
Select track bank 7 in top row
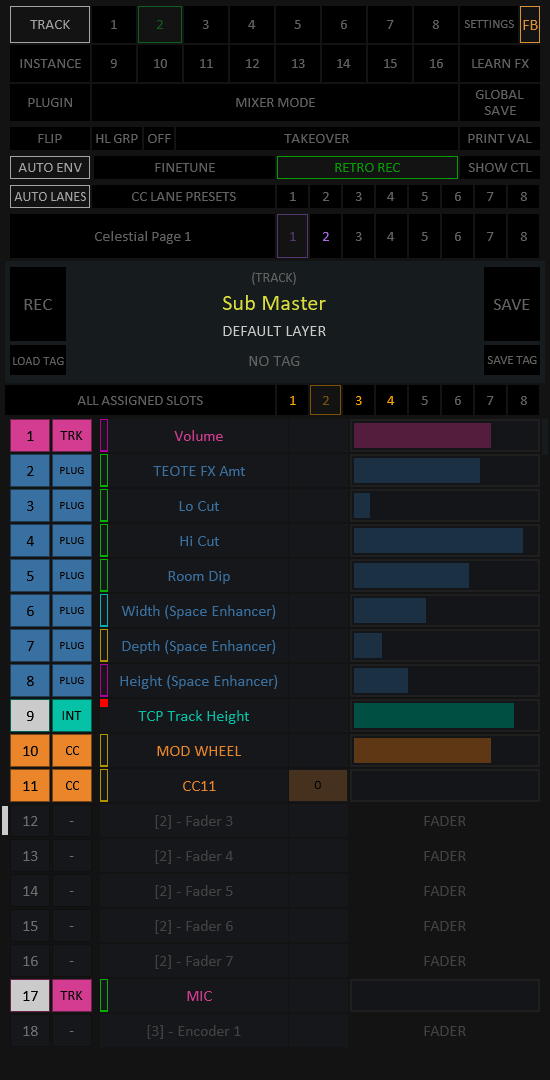pos(390,25)
